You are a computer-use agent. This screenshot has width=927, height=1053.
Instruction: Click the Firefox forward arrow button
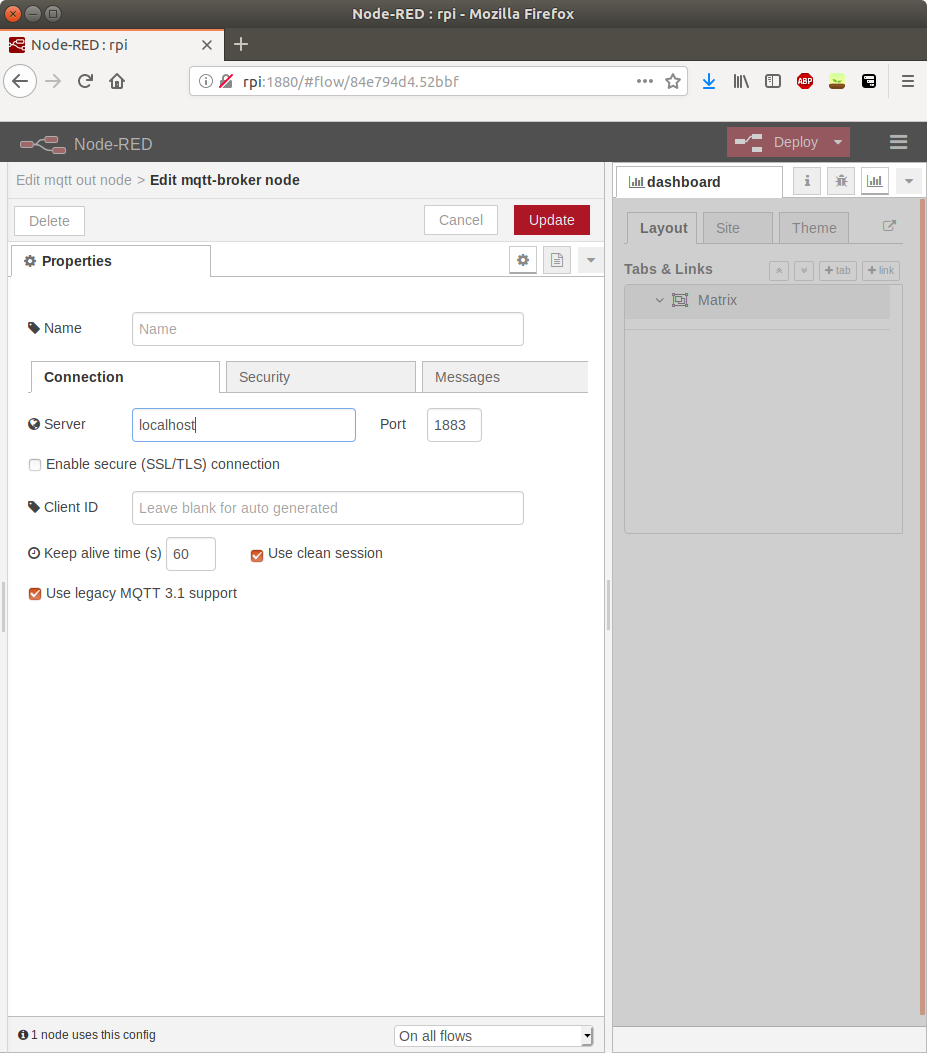click(53, 81)
